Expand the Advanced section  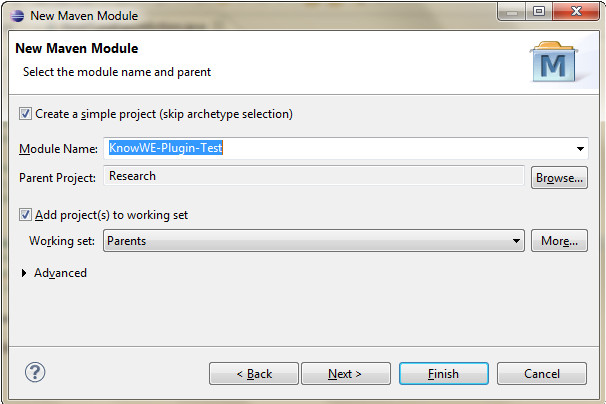click(x=24, y=273)
